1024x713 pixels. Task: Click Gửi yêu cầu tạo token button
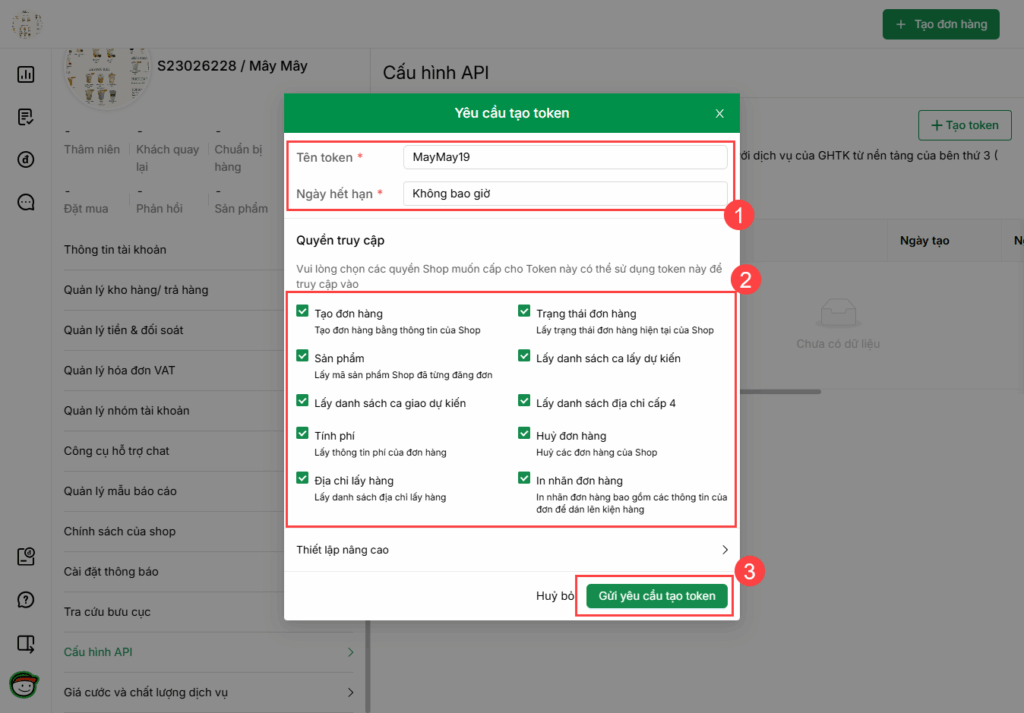(656, 596)
